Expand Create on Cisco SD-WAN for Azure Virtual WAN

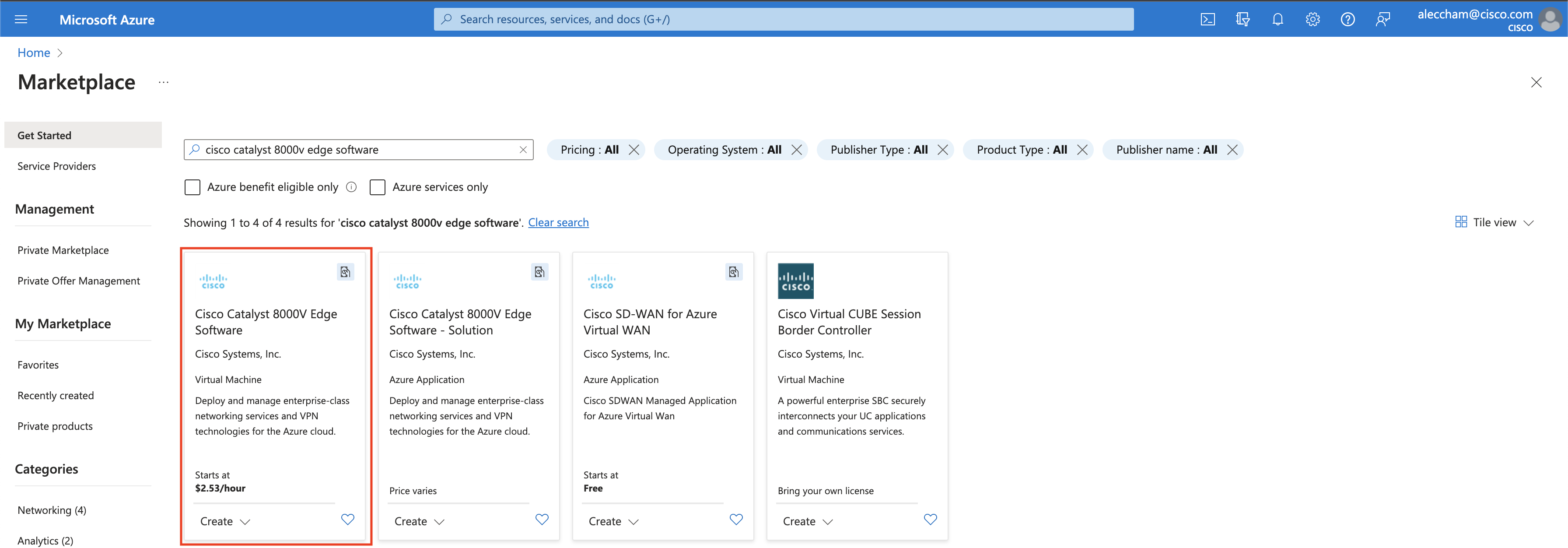(613, 521)
